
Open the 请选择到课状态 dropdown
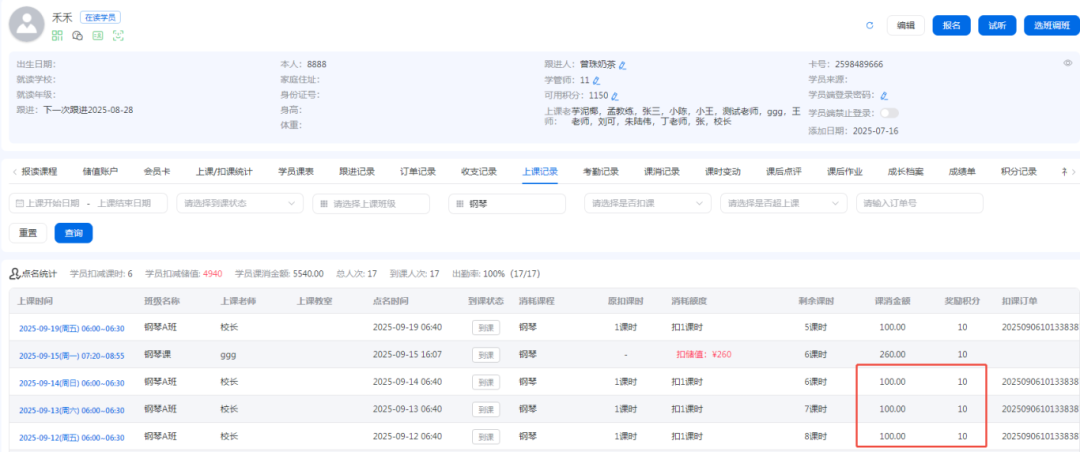click(239, 203)
